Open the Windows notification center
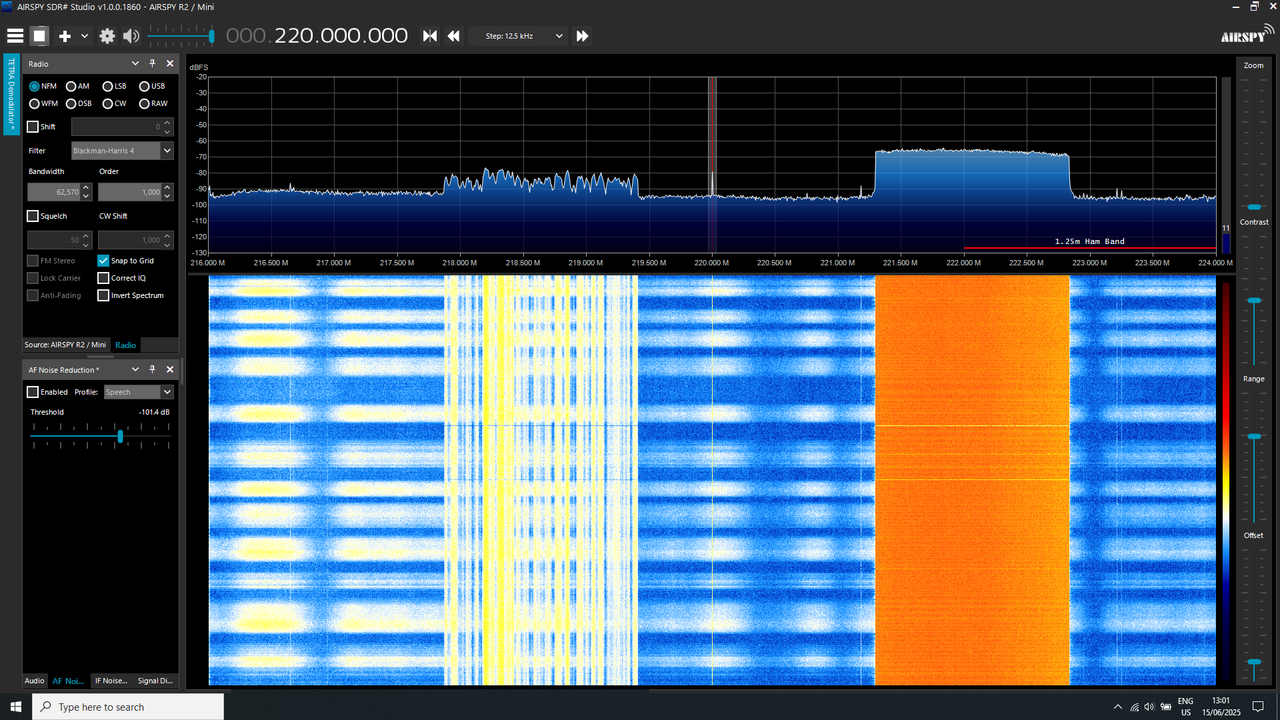 tap(1256, 706)
